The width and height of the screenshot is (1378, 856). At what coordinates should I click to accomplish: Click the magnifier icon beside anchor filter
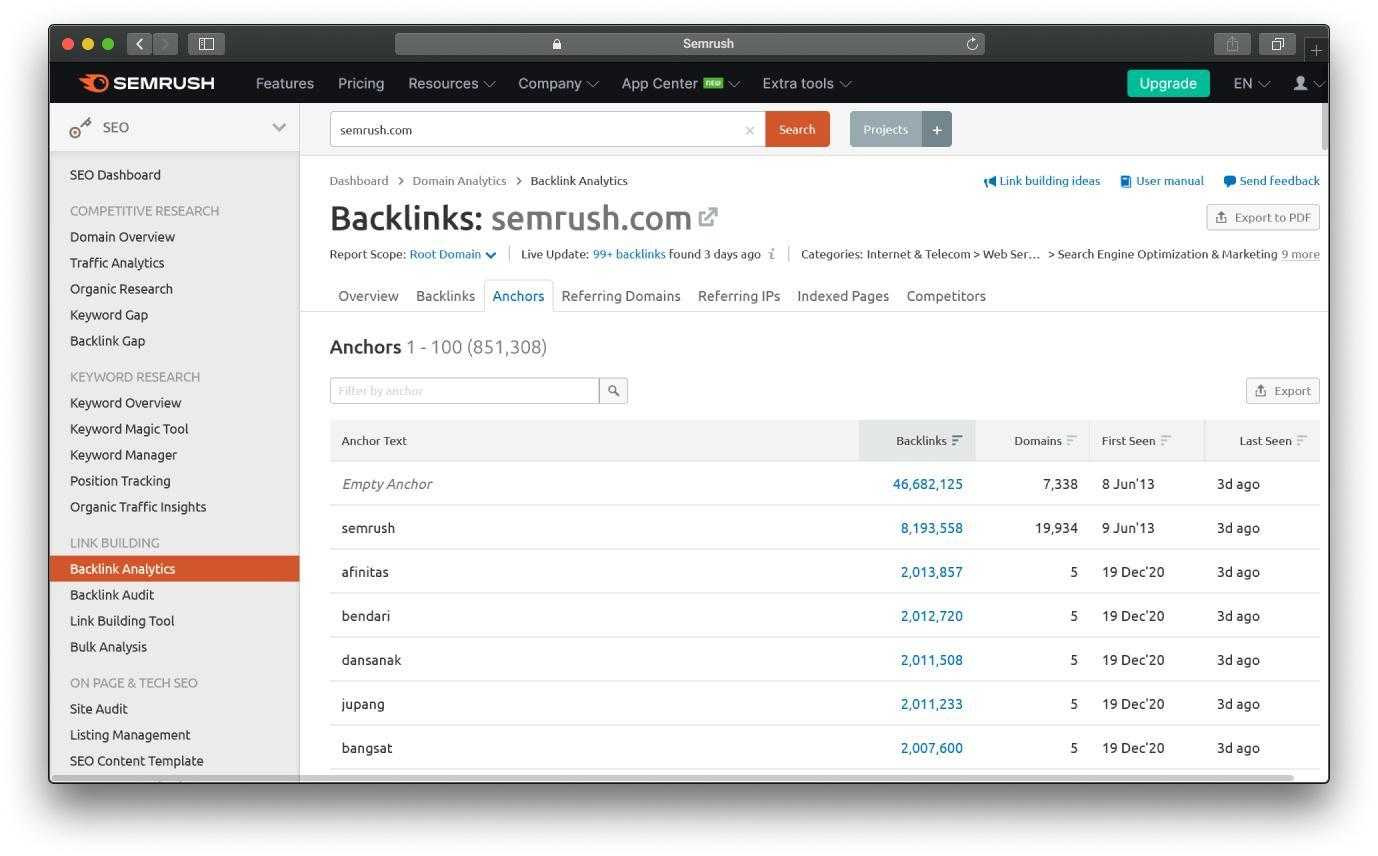coord(613,391)
